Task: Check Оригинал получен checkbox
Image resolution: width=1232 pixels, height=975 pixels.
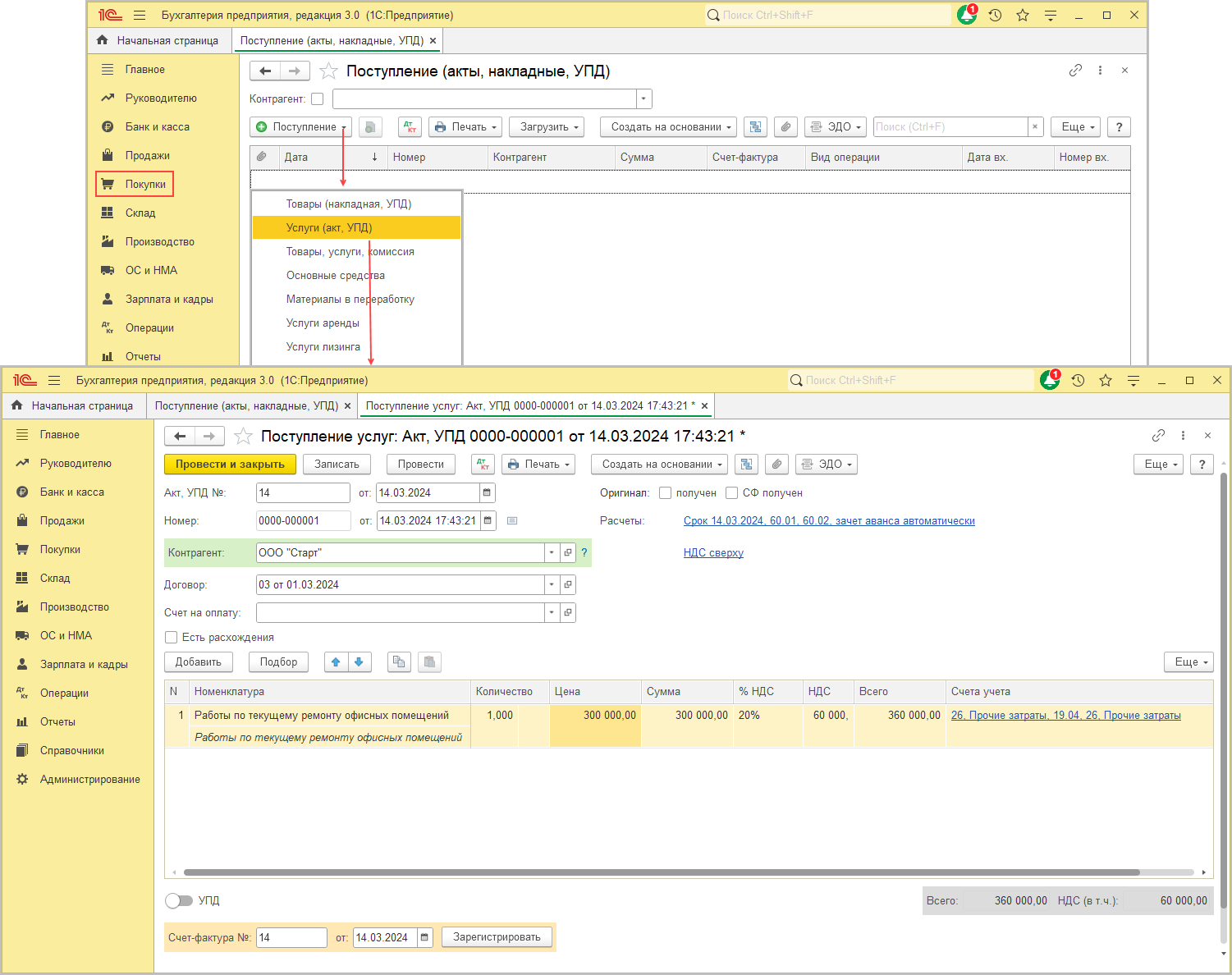Action: pyautogui.click(x=666, y=493)
